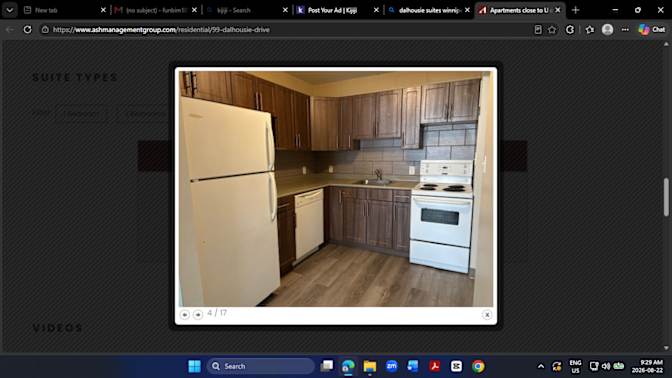
Task: Open the browser profile avatar
Action: pos(607,30)
